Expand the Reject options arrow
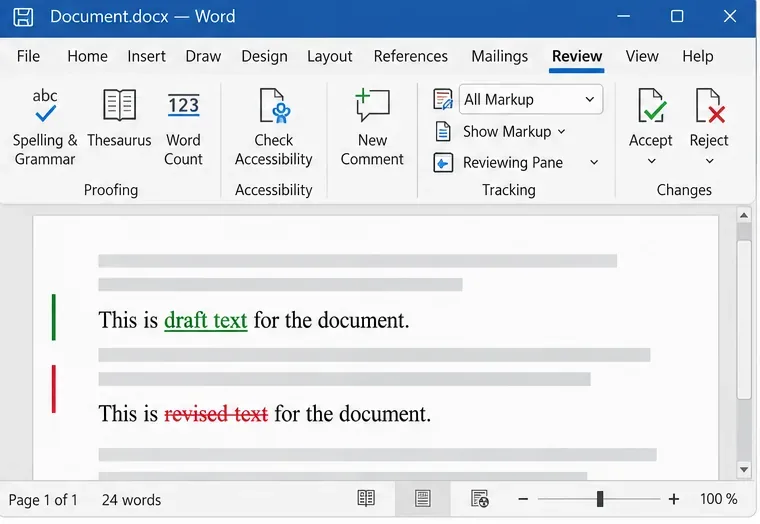 [710, 161]
